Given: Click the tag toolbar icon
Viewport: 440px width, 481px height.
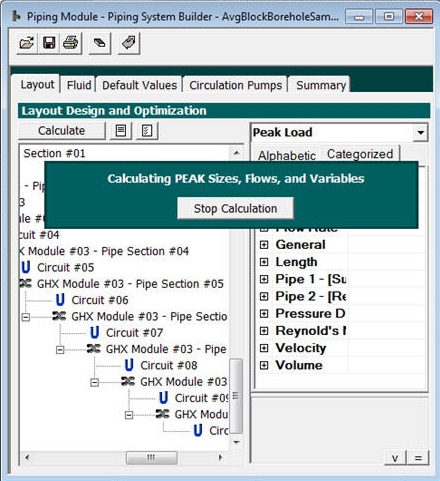Looking at the screenshot, I should point(129,43).
